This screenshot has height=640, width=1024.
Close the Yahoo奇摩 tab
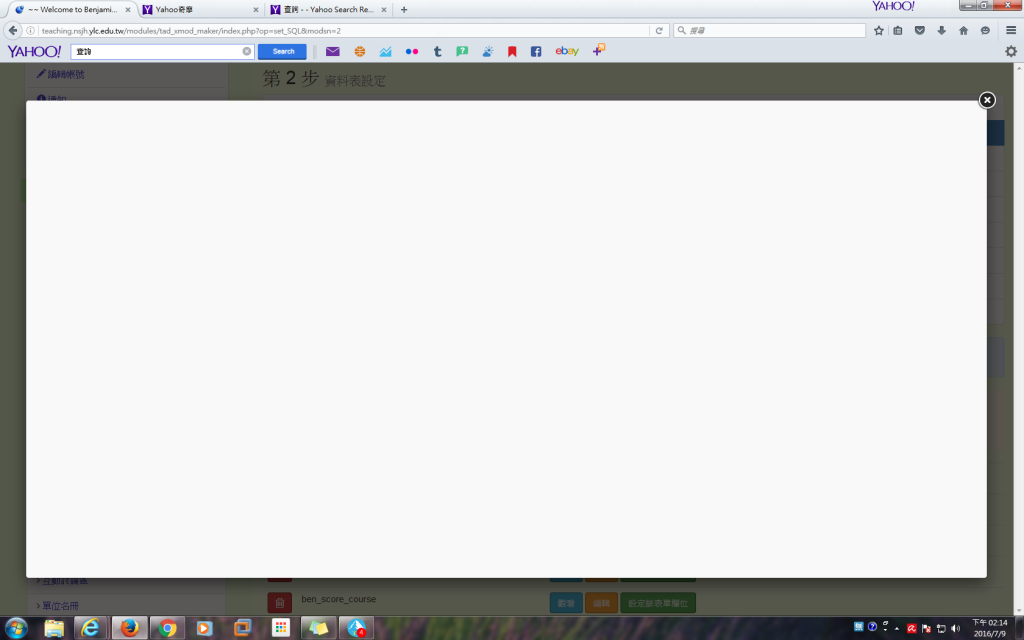256,10
